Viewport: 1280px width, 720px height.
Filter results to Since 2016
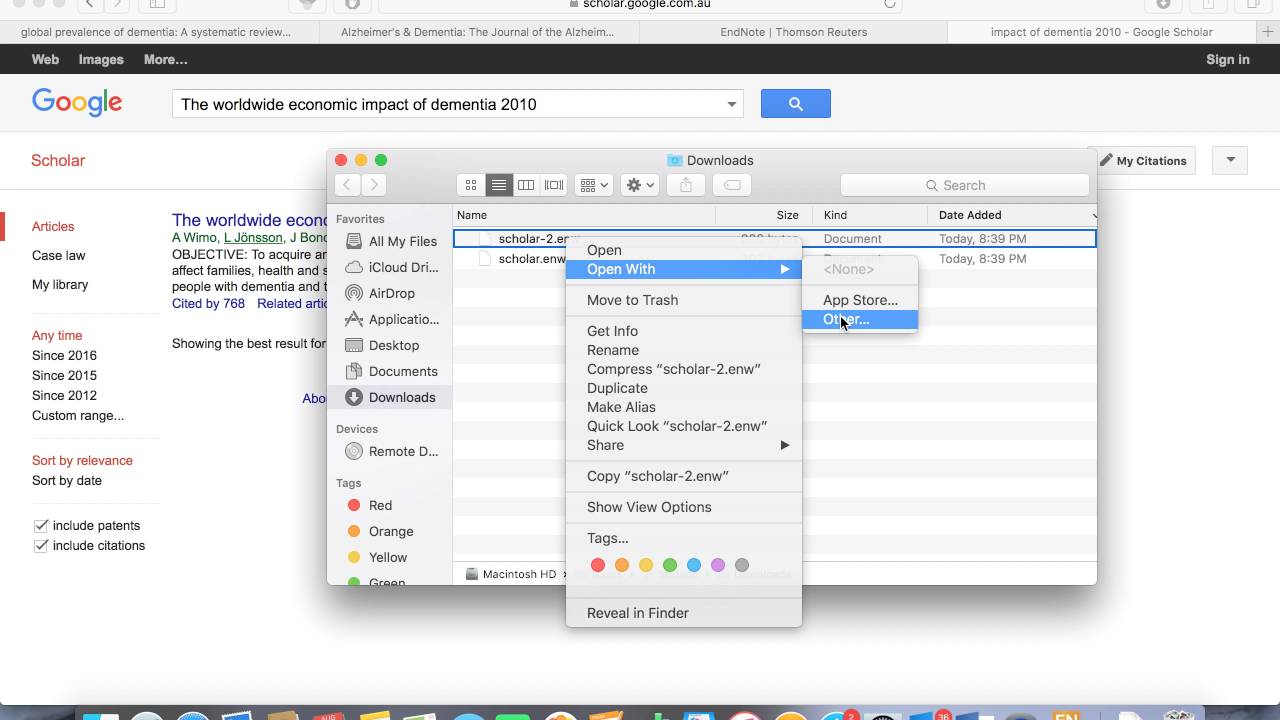click(64, 356)
